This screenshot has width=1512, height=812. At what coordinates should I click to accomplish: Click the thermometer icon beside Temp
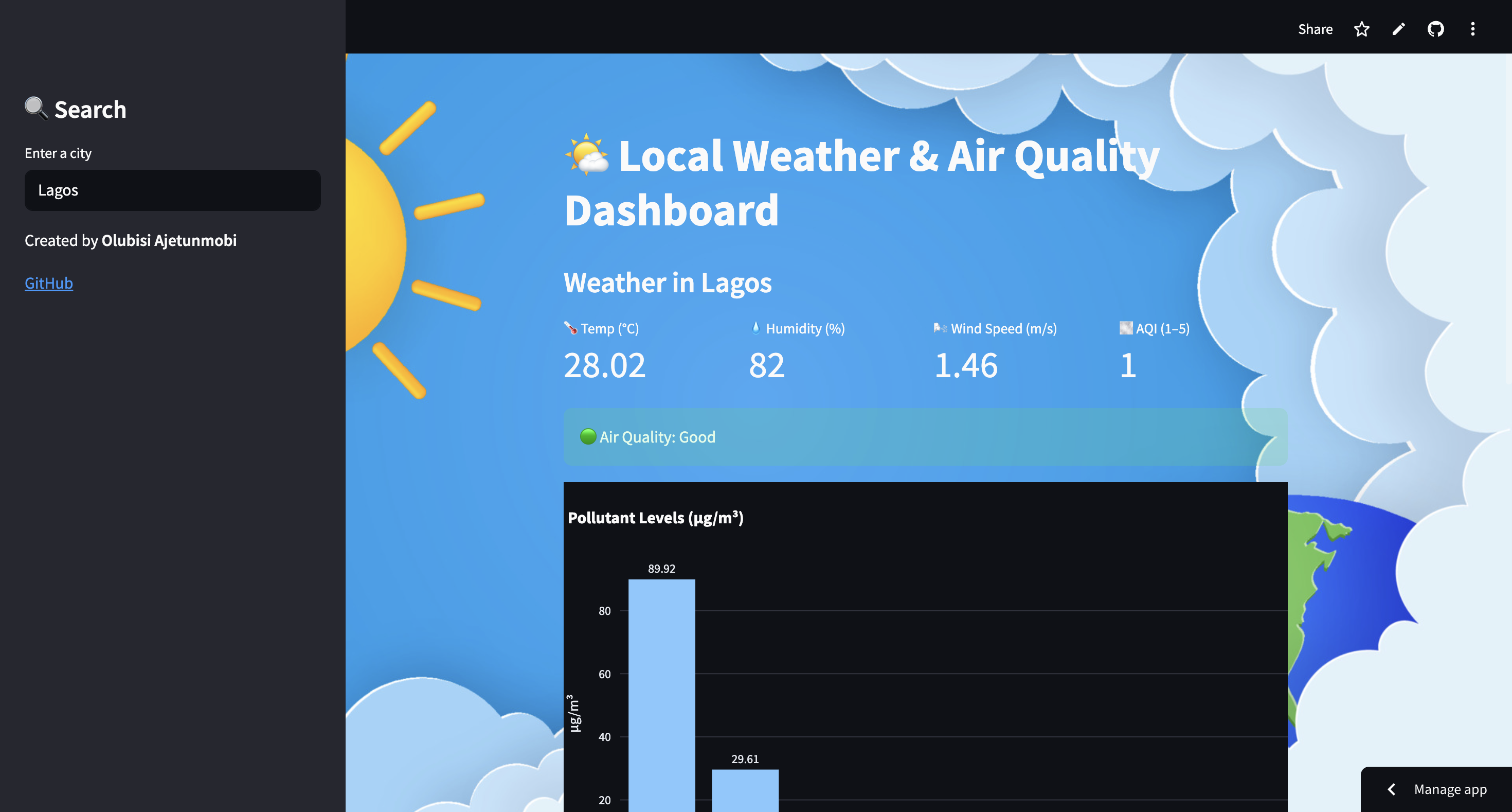point(570,328)
